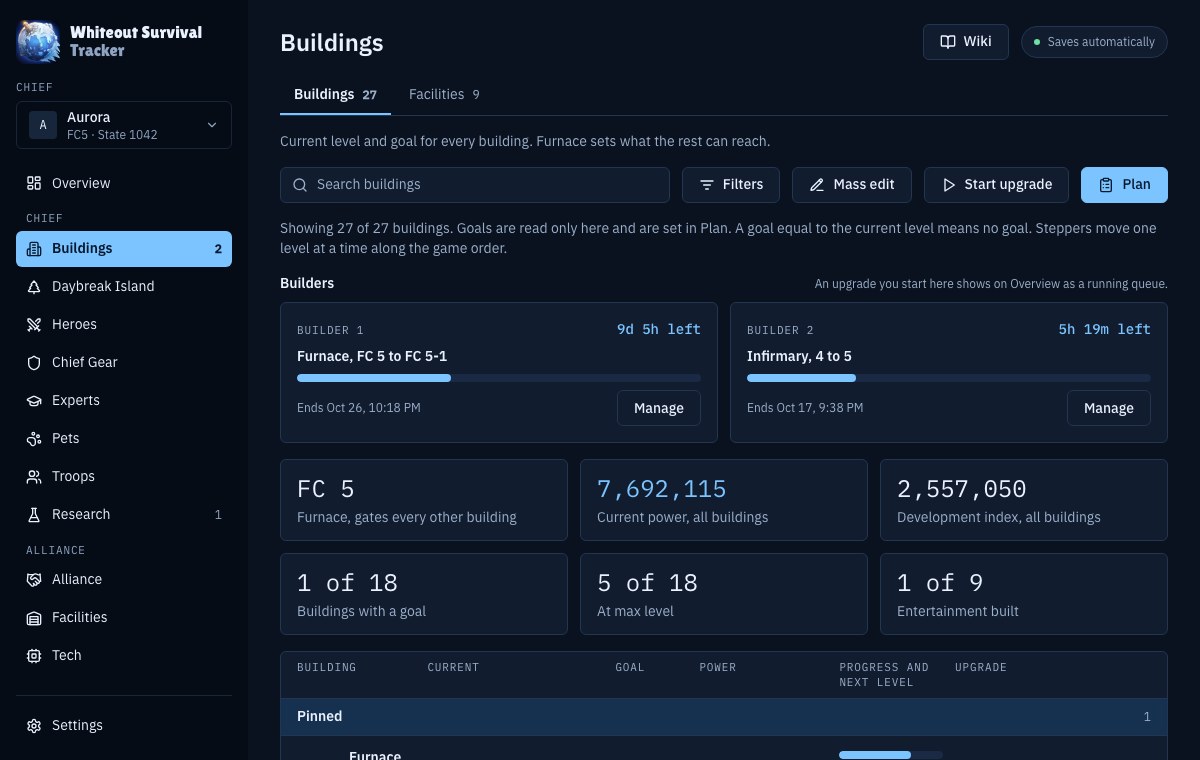Open Settings at sidebar bottom

tap(124, 726)
